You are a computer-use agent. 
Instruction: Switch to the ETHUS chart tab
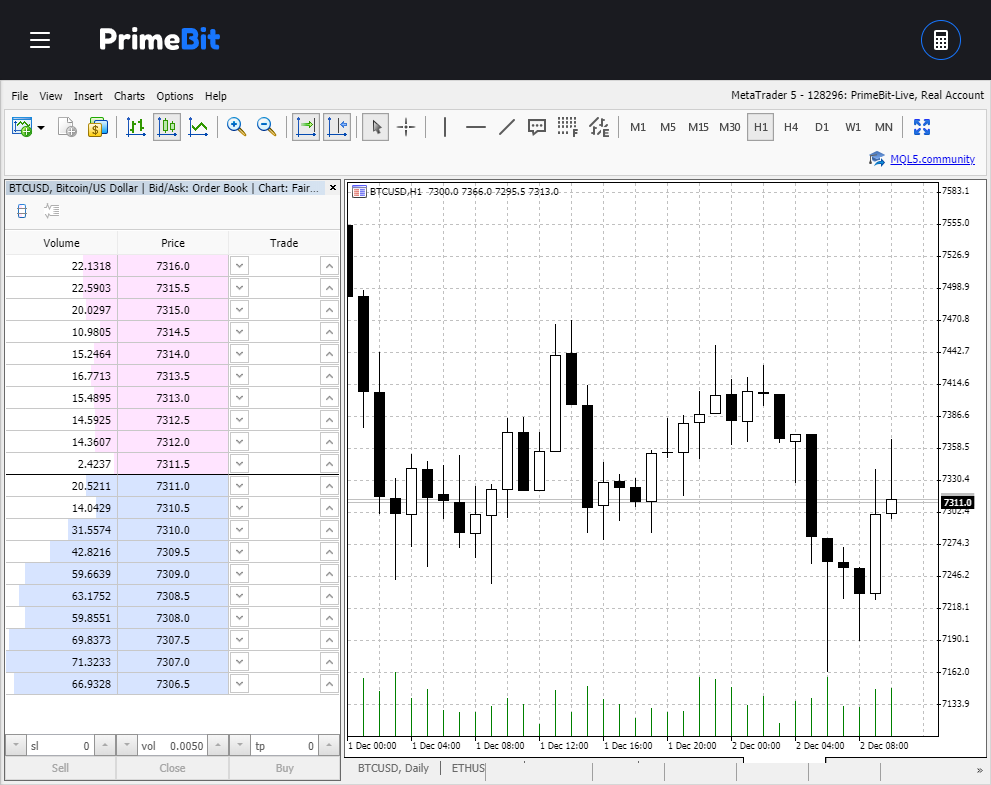(x=468, y=768)
